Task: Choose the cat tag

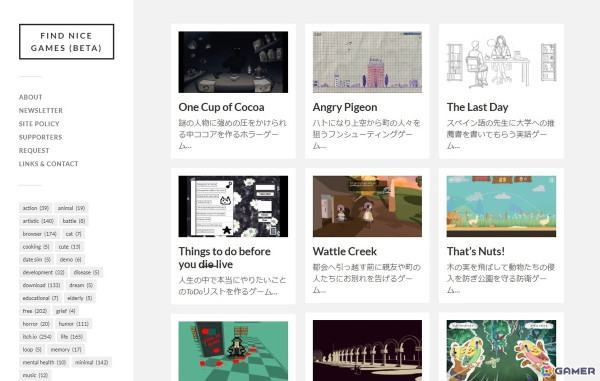Action: (73, 234)
